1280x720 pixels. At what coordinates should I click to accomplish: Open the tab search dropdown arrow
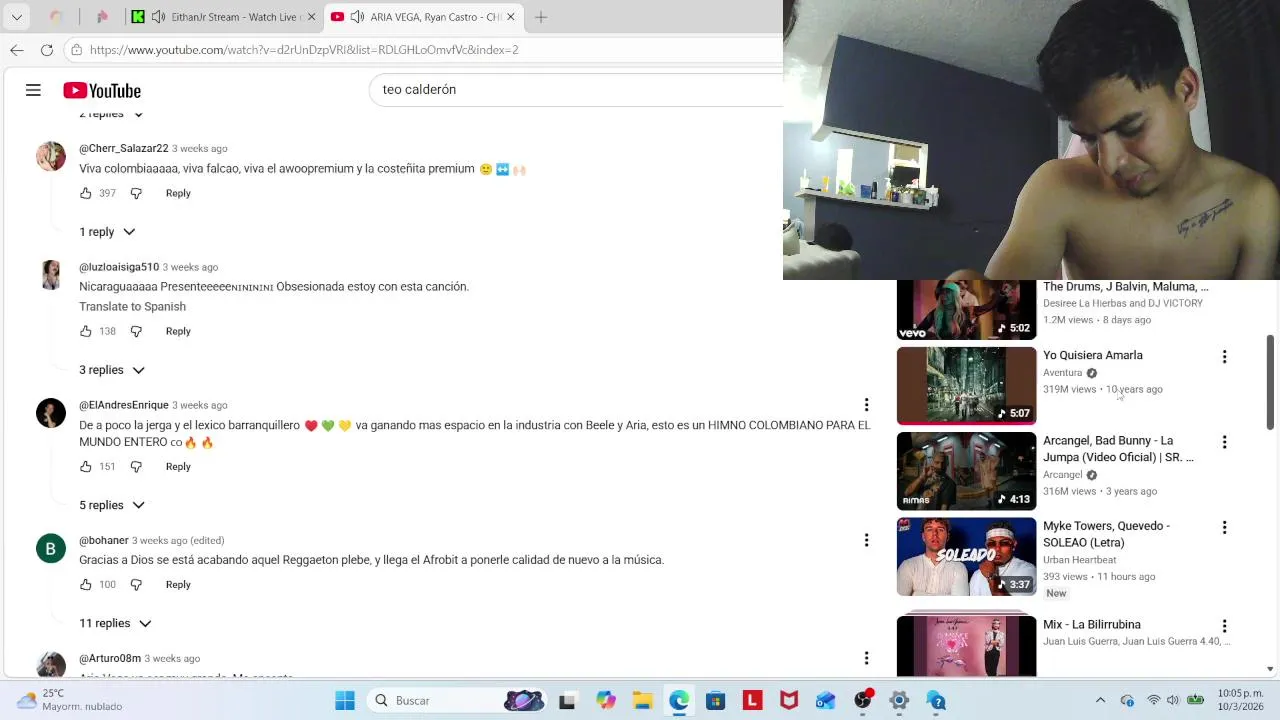click(16, 17)
